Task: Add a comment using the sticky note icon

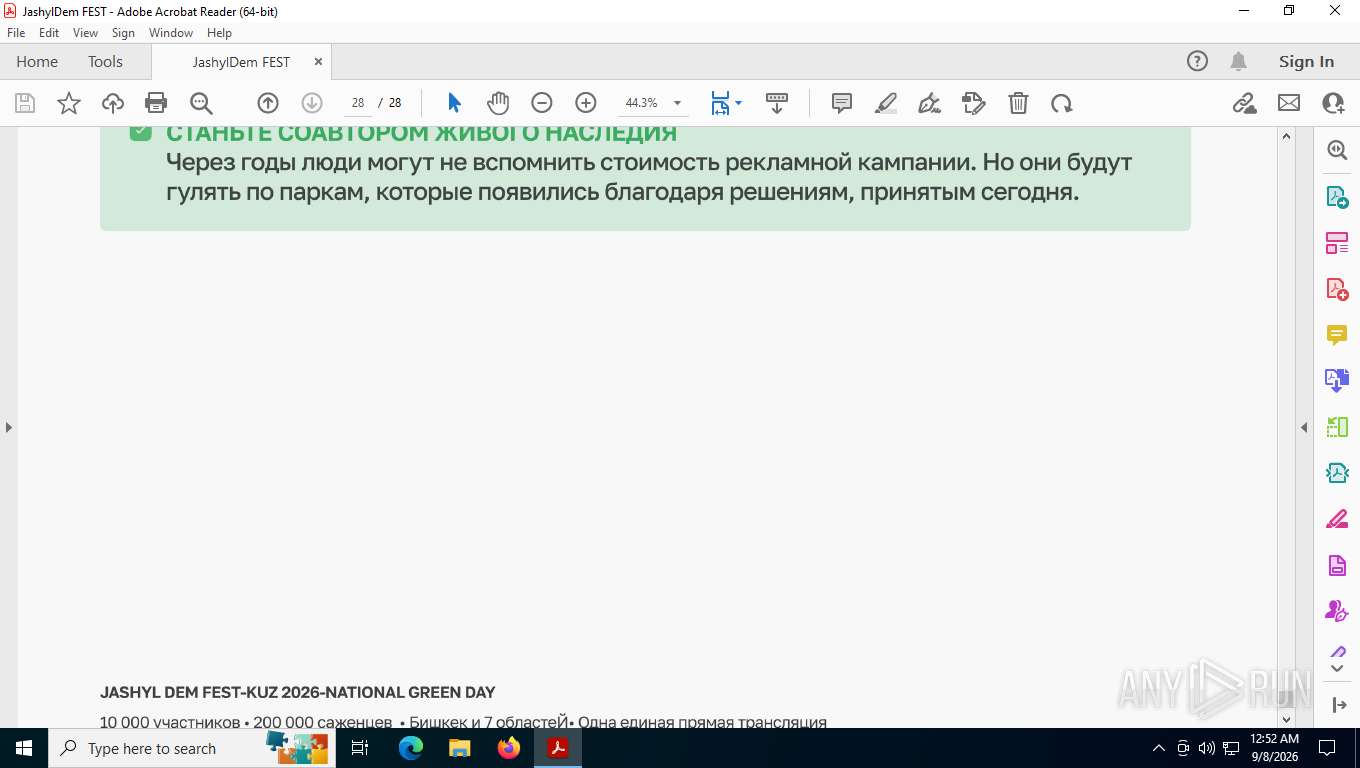Action: pyautogui.click(x=842, y=103)
